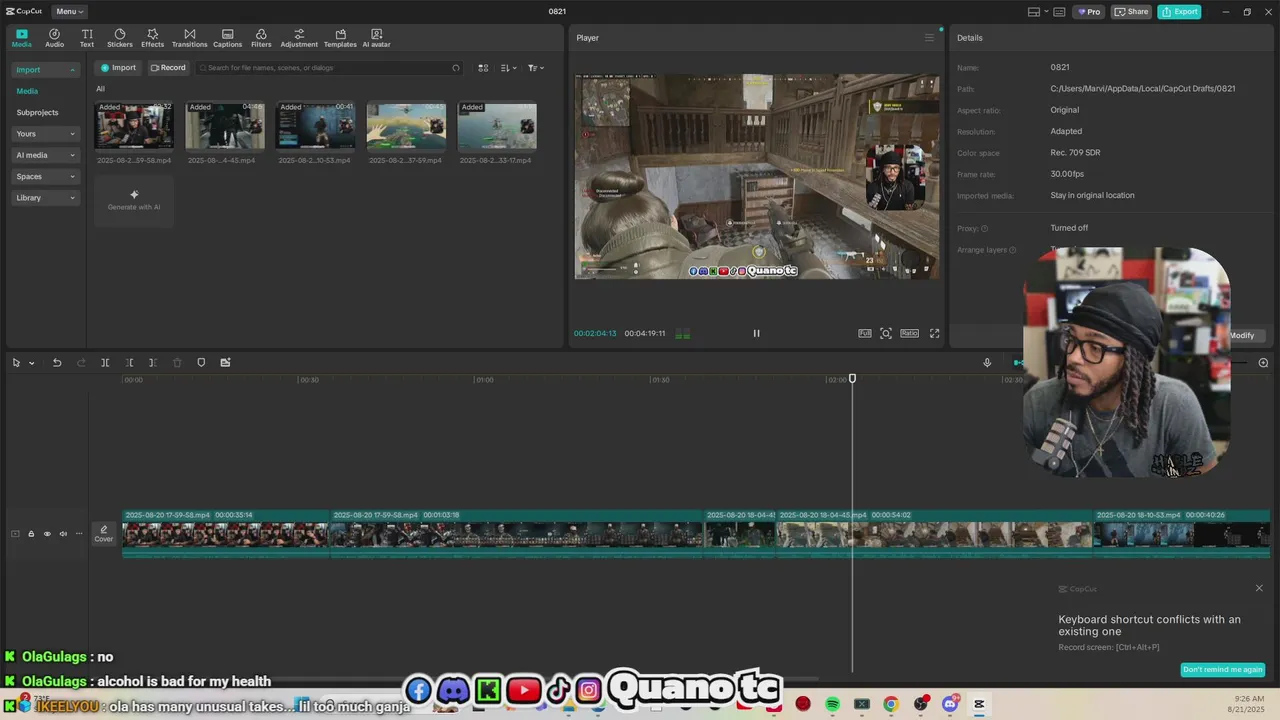Open the Templates tab
Image resolution: width=1280 pixels, height=720 pixels.
tap(340, 38)
